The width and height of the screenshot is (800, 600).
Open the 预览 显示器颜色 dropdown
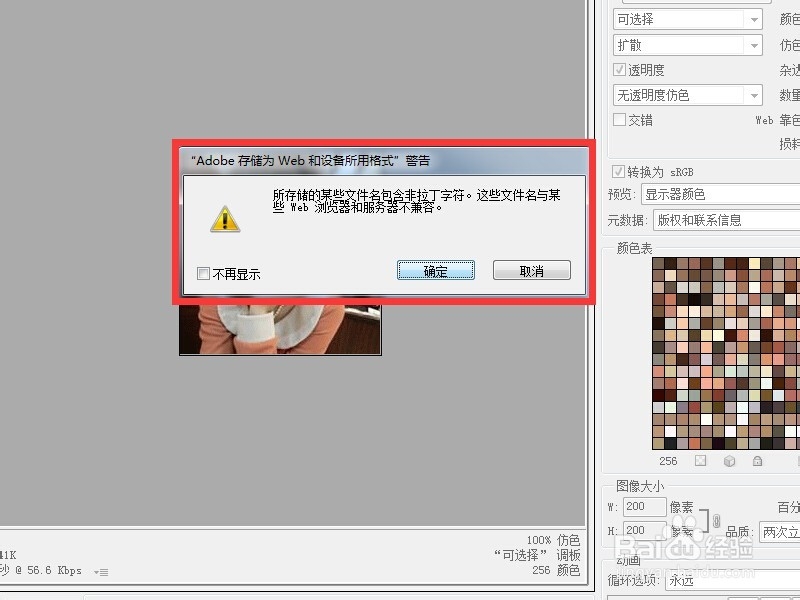pos(720,194)
